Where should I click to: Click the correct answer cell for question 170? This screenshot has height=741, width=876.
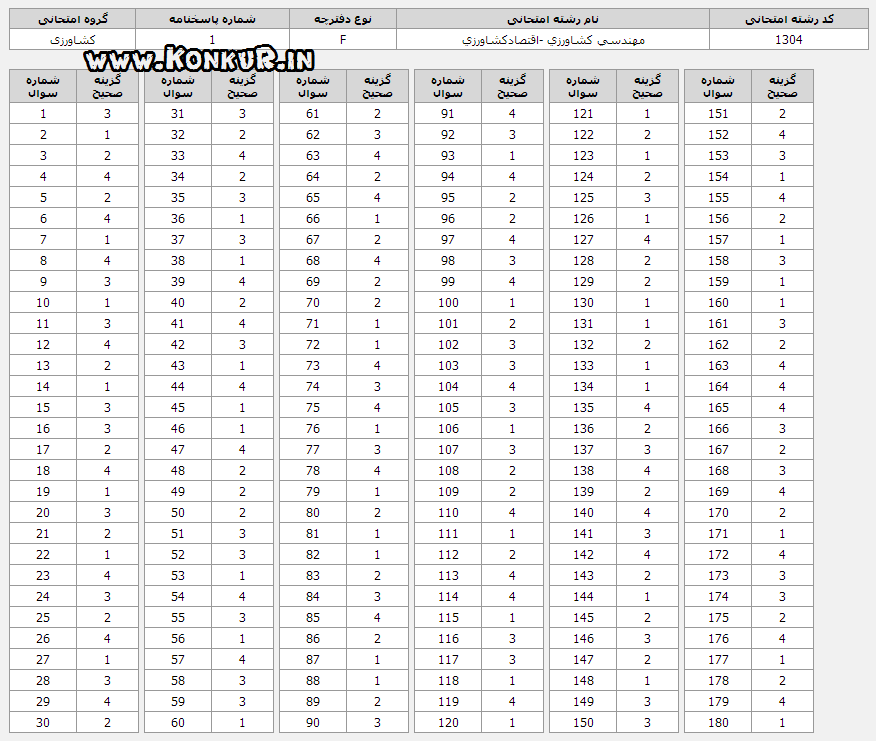pos(782,513)
